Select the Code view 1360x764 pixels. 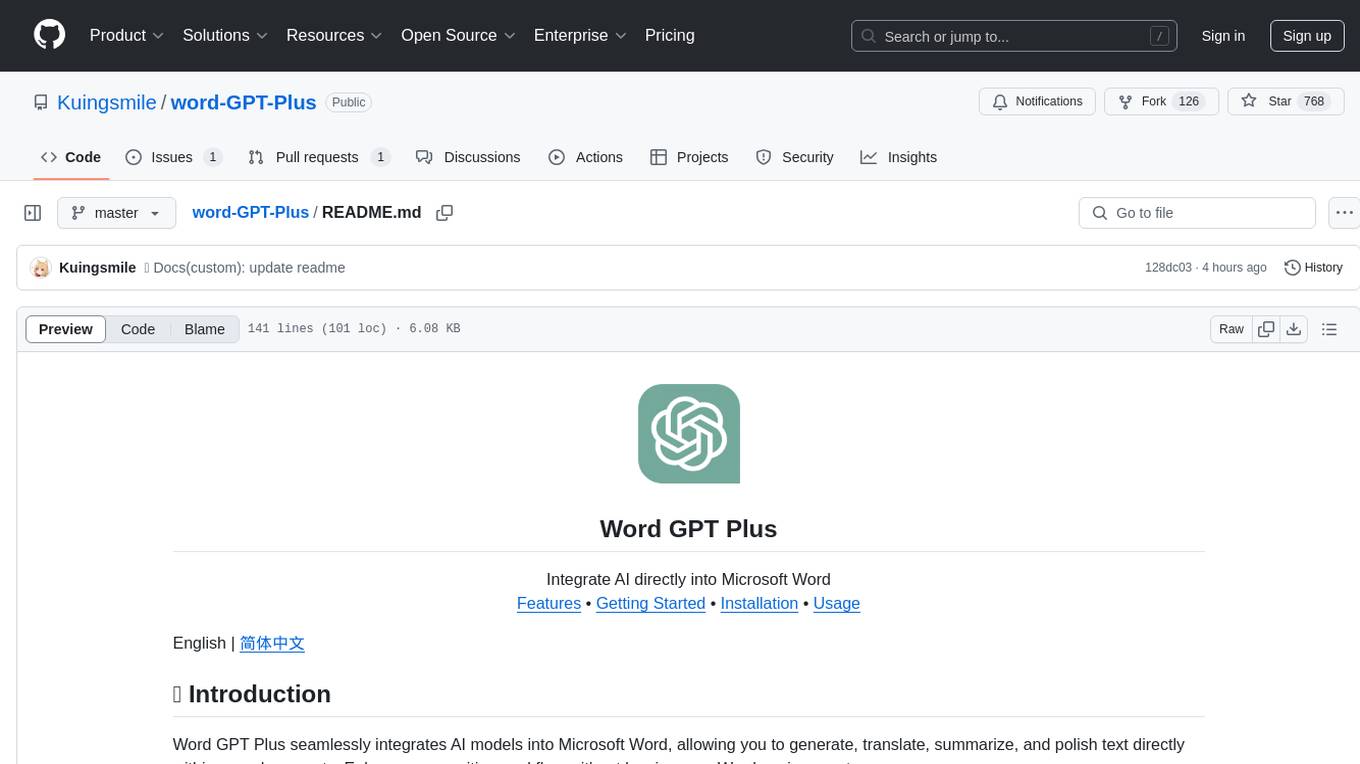tap(138, 329)
